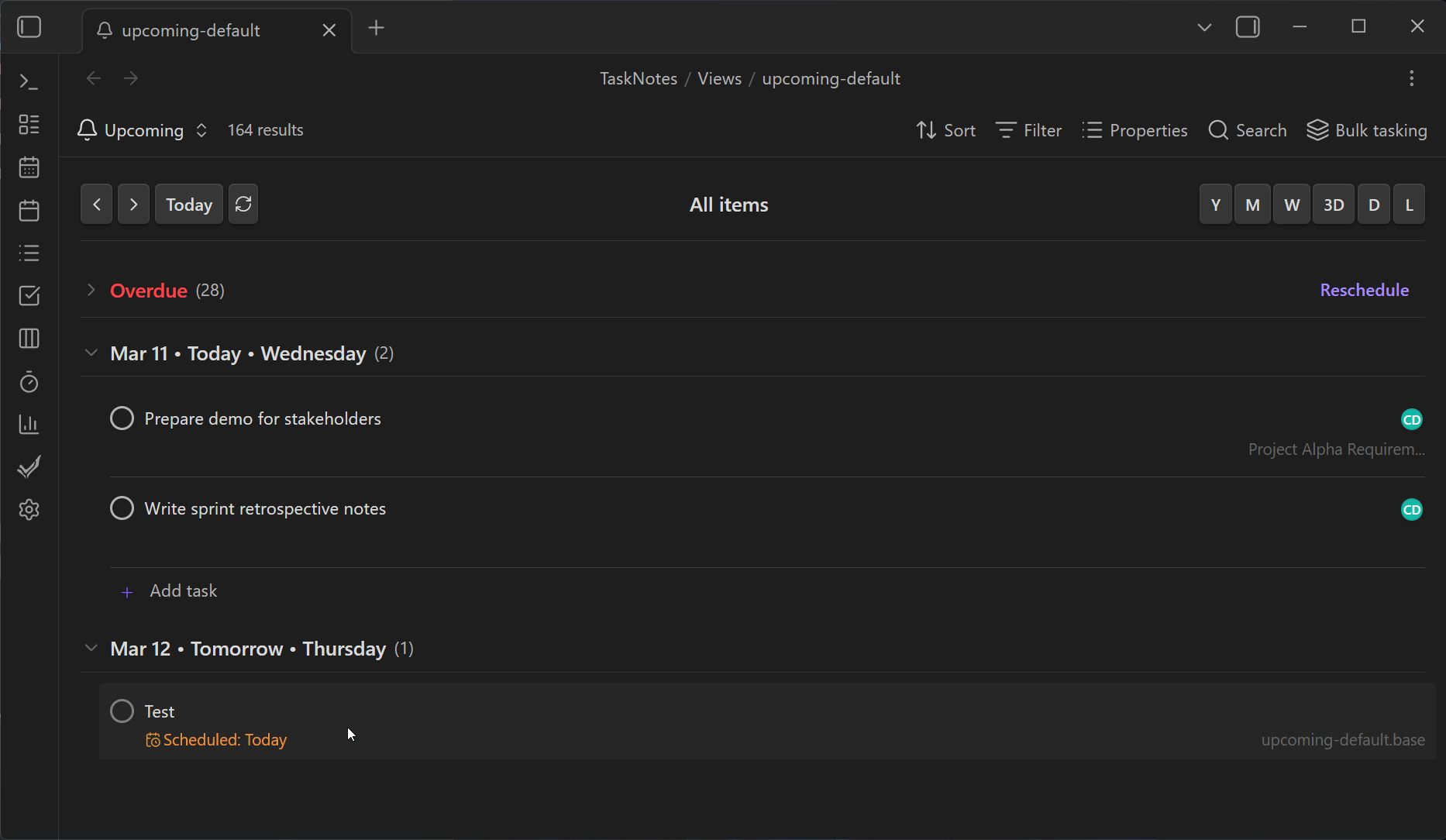The image size is (1446, 840).
Task: Open the terminal panel from the sidebar
Action: pos(29,81)
